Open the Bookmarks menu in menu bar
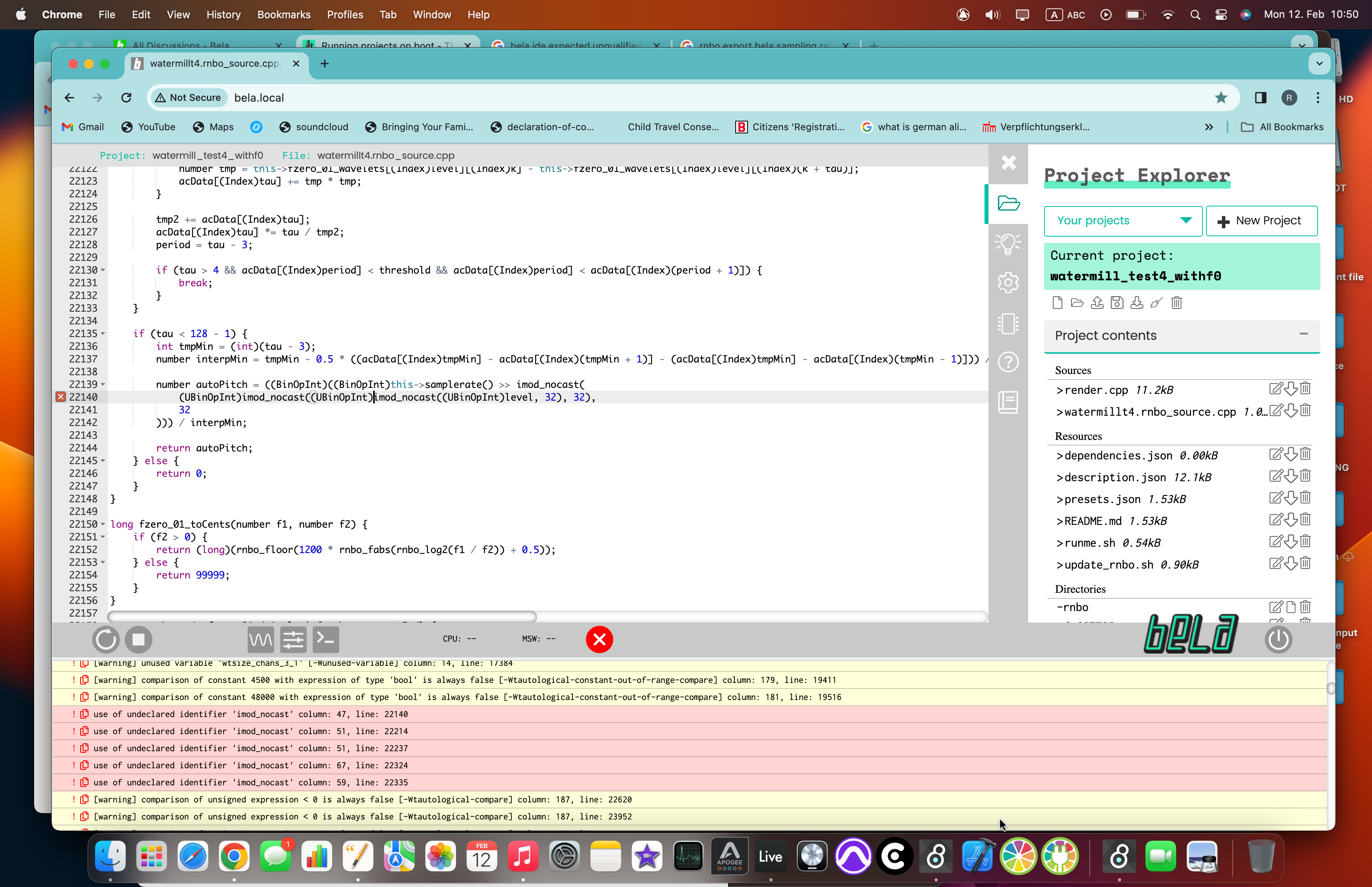Screen dimensions: 1372x887 point(283,14)
